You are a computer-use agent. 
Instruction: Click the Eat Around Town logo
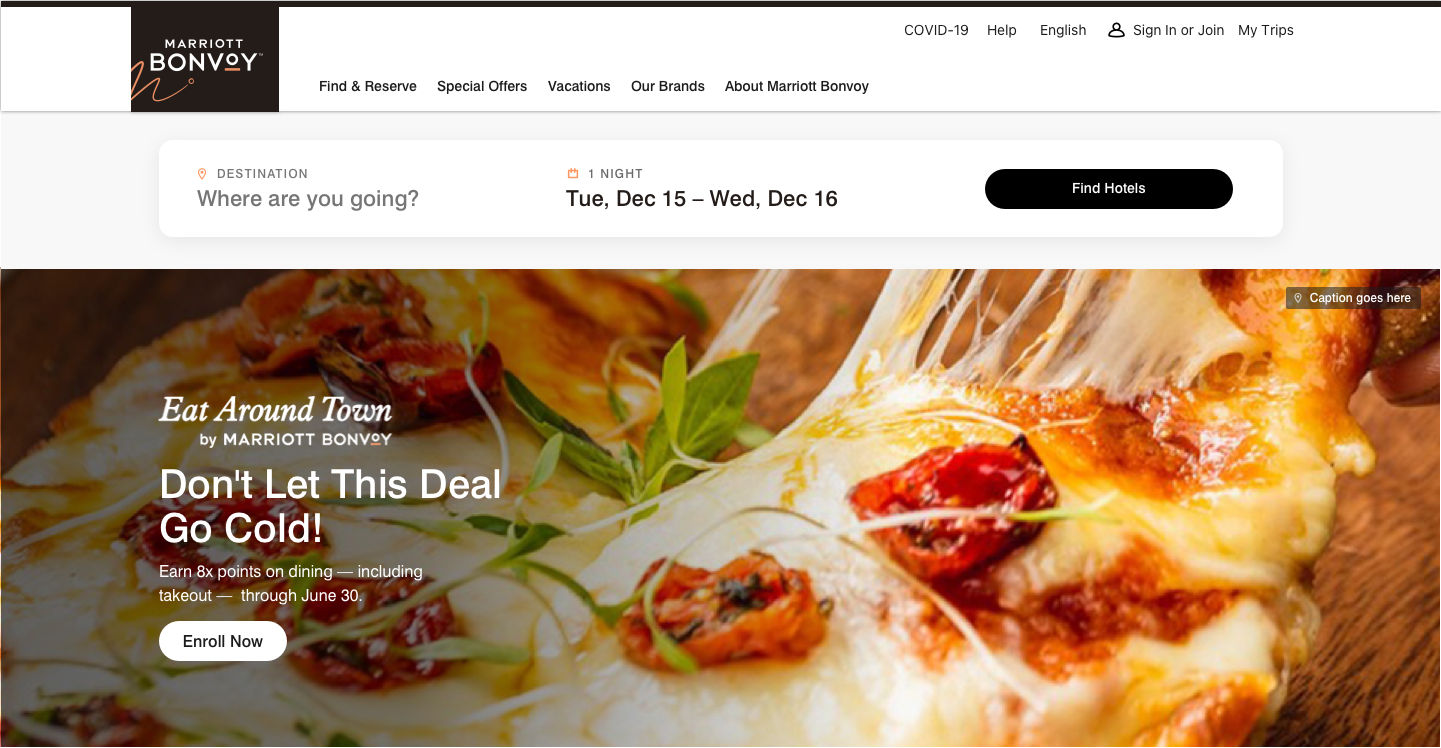275,421
